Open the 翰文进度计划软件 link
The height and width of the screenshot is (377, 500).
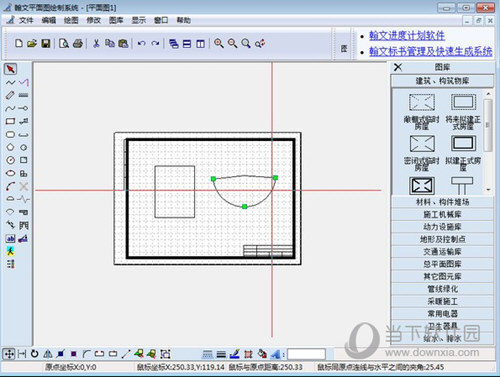pos(407,36)
